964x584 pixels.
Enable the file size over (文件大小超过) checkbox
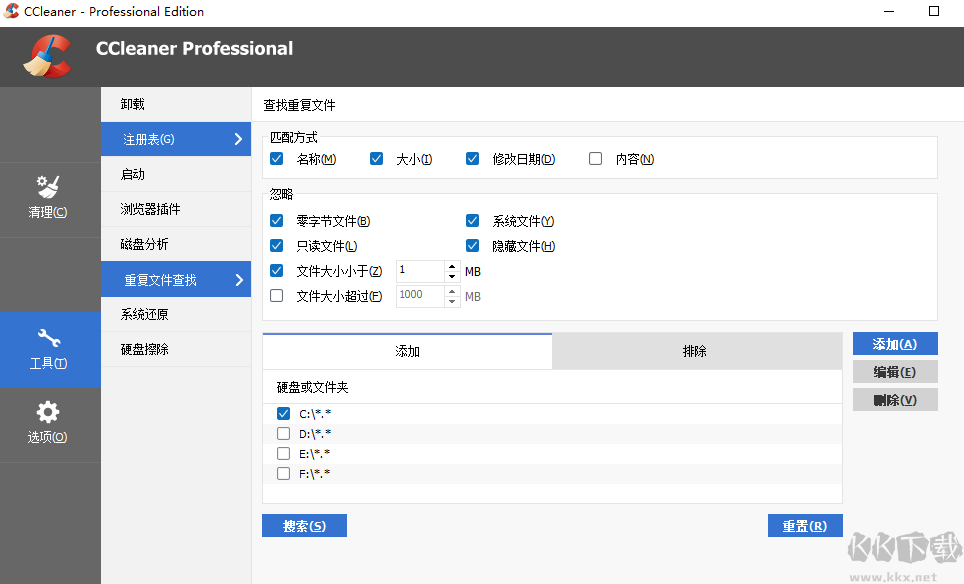(x=276, y=295)
